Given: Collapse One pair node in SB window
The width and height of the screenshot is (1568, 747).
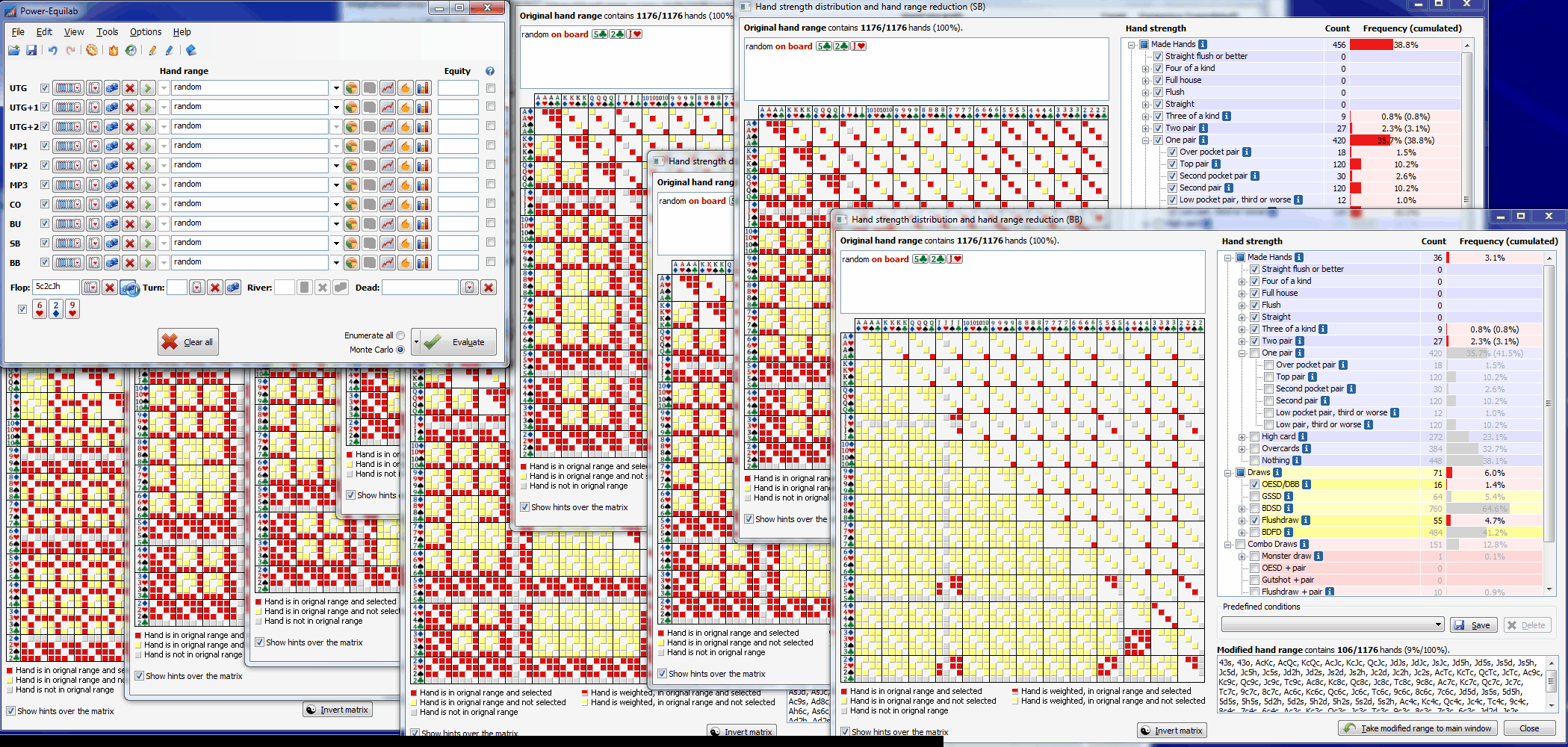Looking at the screenshot, I should coord(1146,140).
